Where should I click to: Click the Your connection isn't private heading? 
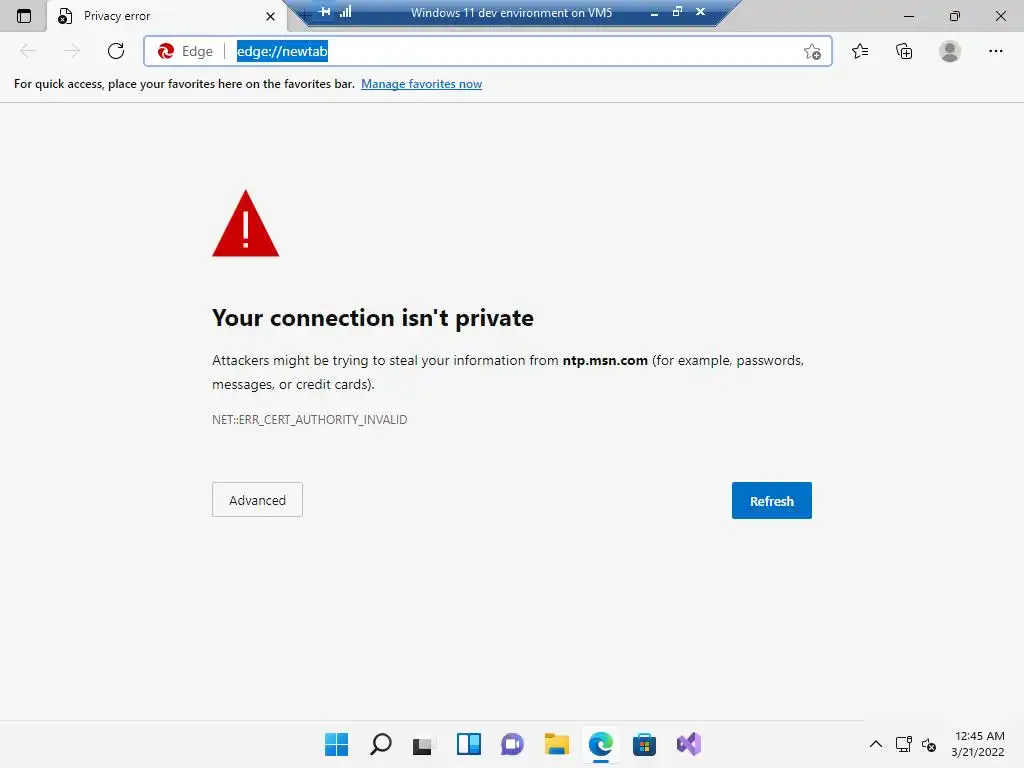pyautogui.click(x=373, y=318)
